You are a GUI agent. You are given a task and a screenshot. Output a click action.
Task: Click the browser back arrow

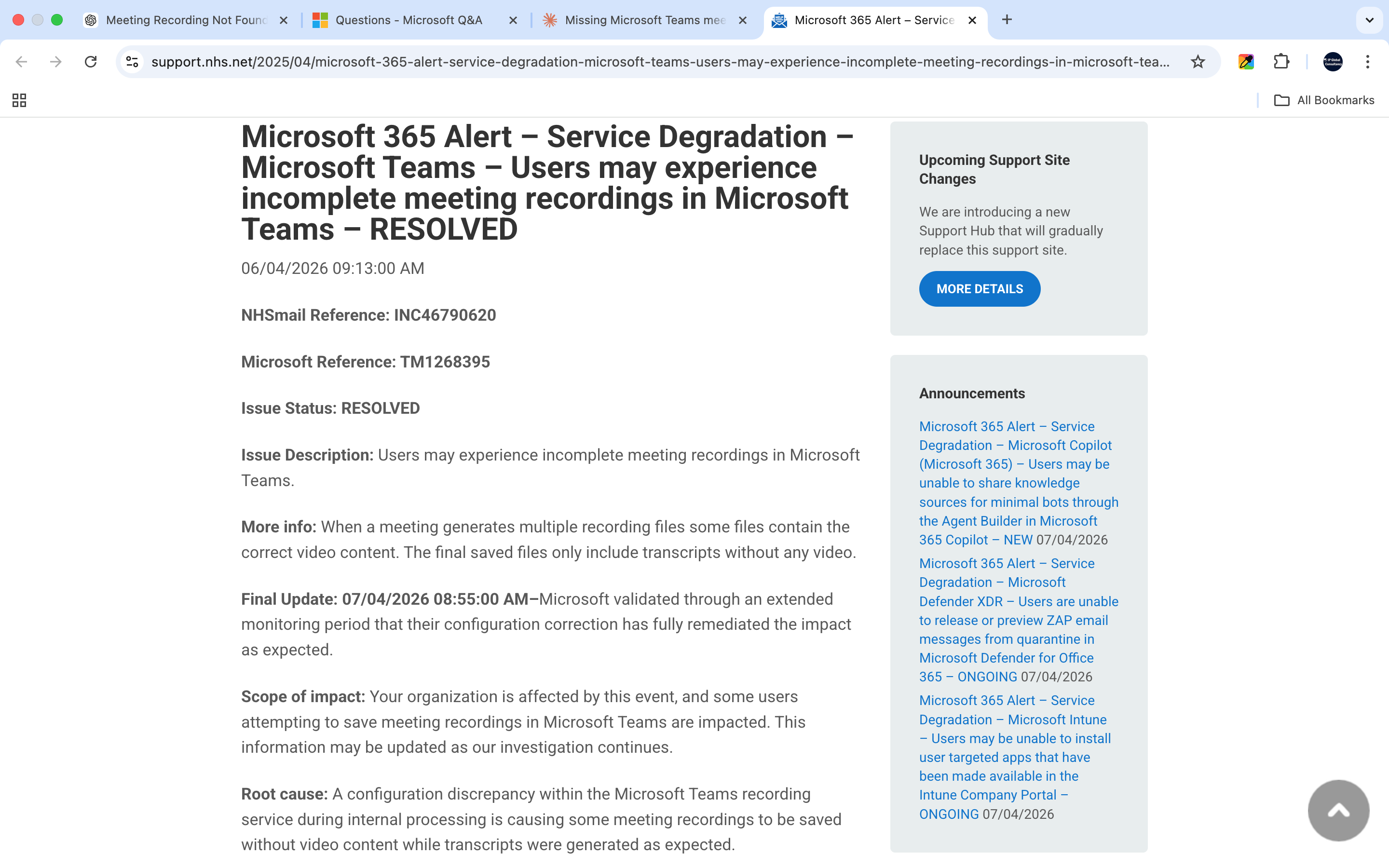(x=21, y=61)
